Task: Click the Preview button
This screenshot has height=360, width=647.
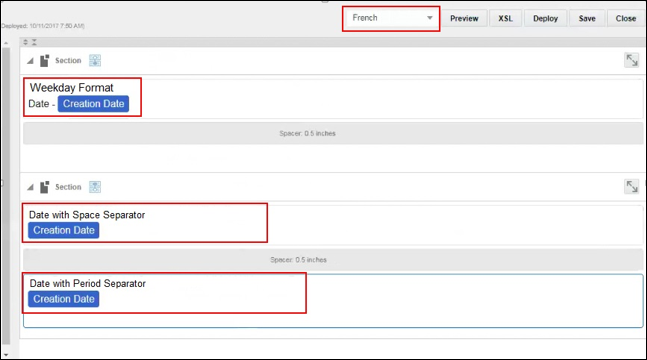Action: [464, 19]
